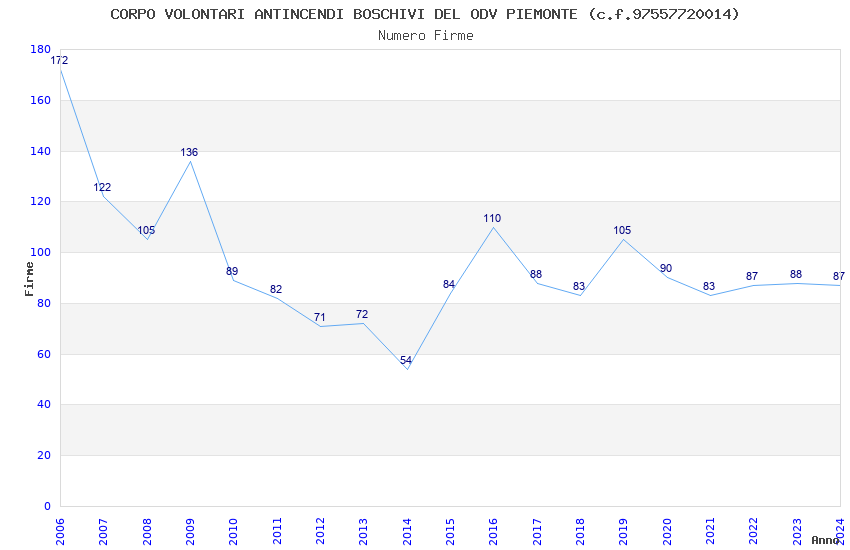
Task: Click the 140 y-axis tick value
Action: (41, 151)
